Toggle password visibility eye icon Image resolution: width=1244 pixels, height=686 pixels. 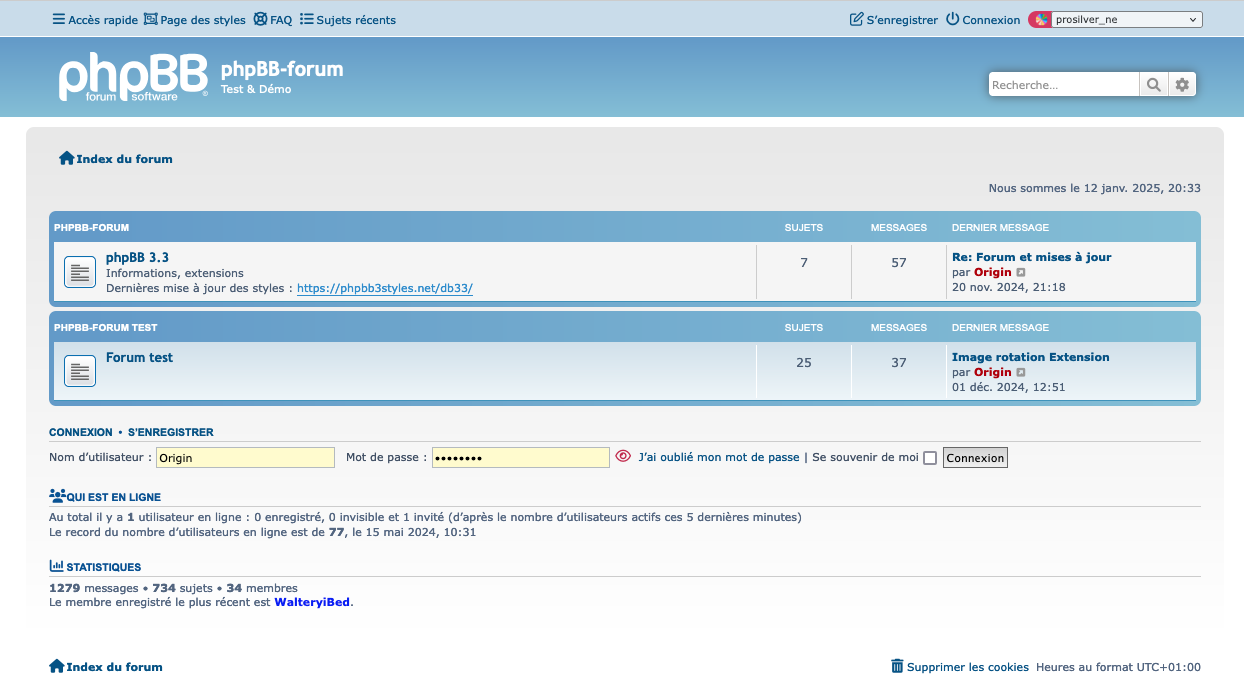pyautogui.click(x=623, y=456)
